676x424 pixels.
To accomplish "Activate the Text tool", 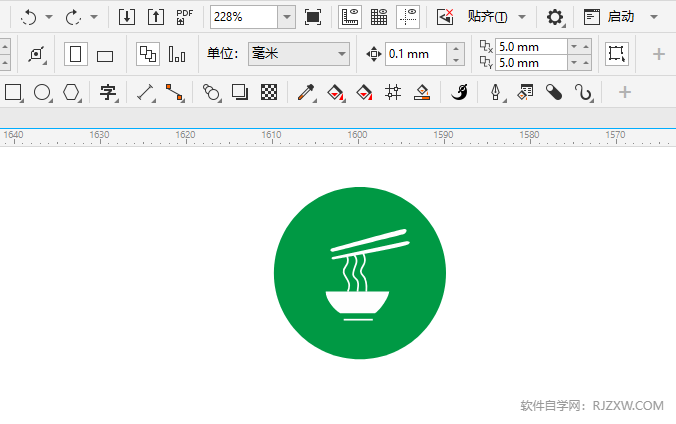I will pyautogui.click(x=108, y=93).
